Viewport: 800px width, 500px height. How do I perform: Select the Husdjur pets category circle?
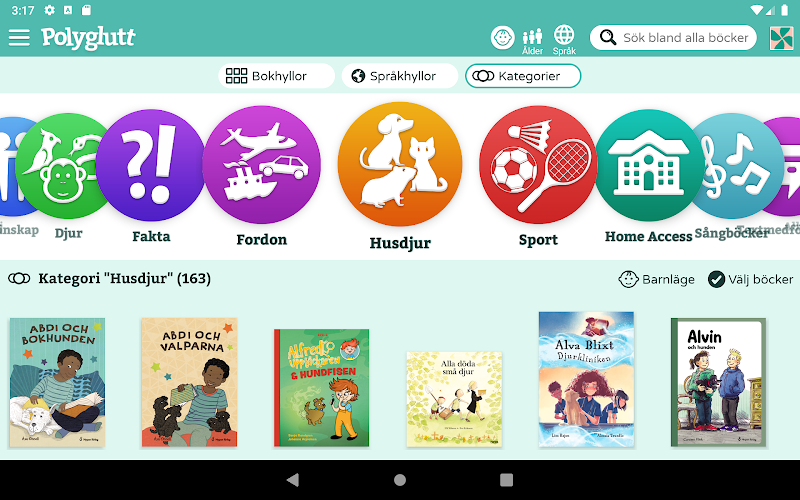pos(400,164)
